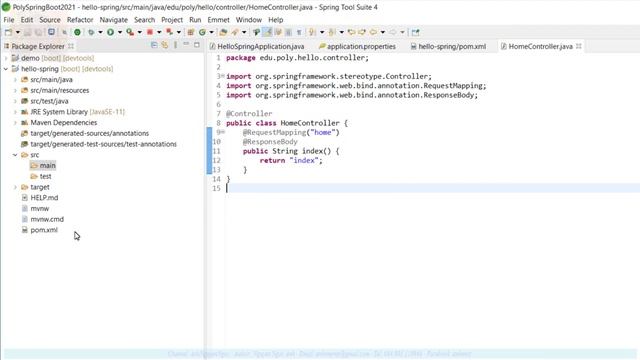The height and width of the screenshot is (360, 640).
Task: Switch to HelloSpringApplication.java tab
Action: pos(257,47)
